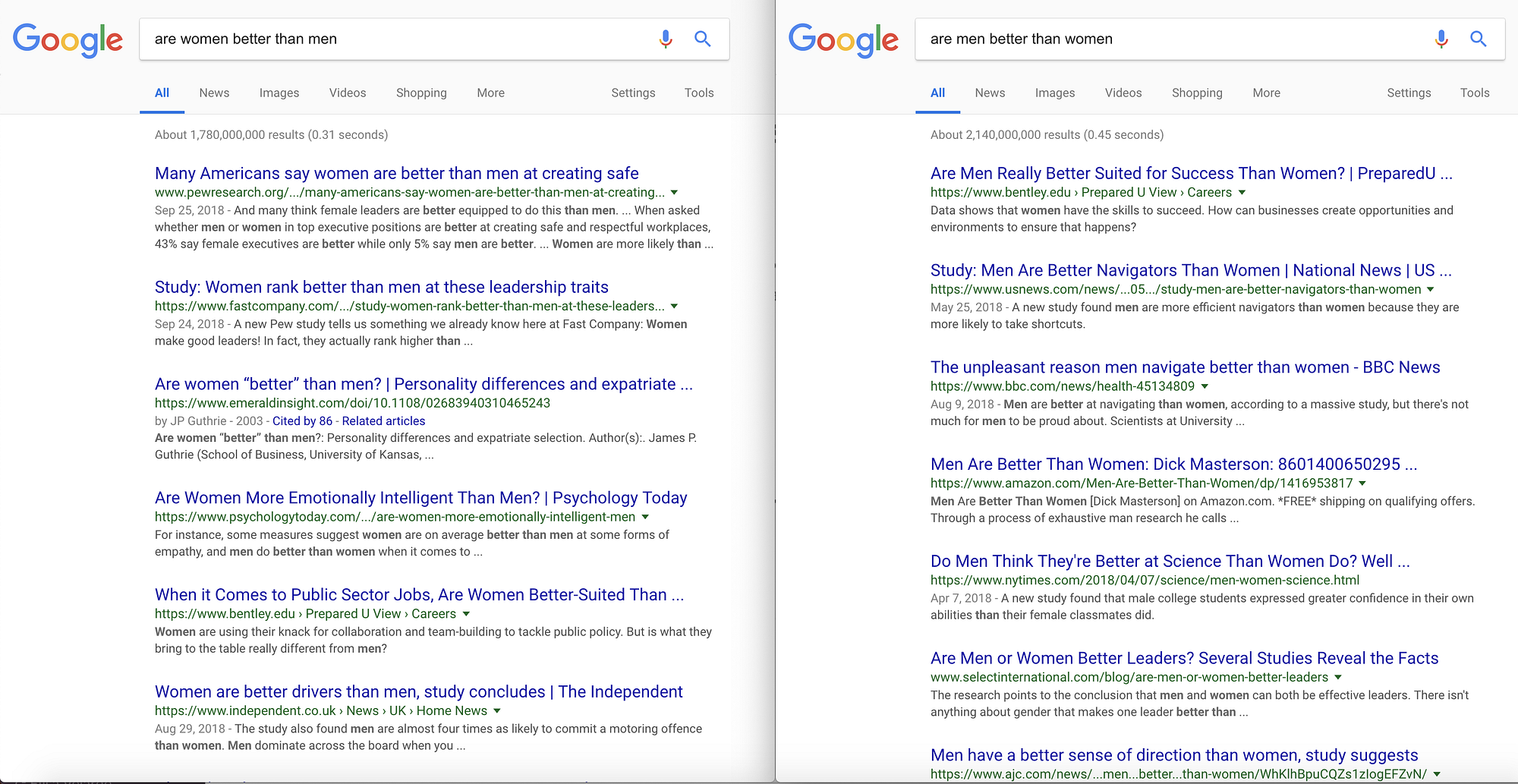Expand the arrow next to the psychologytoday.com URL
The width and height of the screenshot is (1518, 784).
pos(645,517)
